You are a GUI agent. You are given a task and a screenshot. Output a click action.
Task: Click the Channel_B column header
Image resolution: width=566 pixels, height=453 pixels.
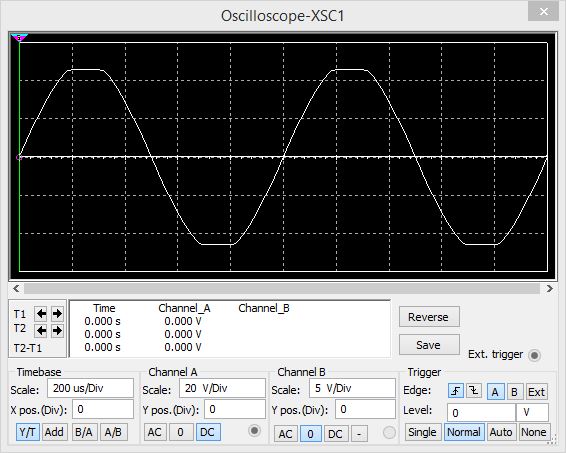[x=264, y=308]
